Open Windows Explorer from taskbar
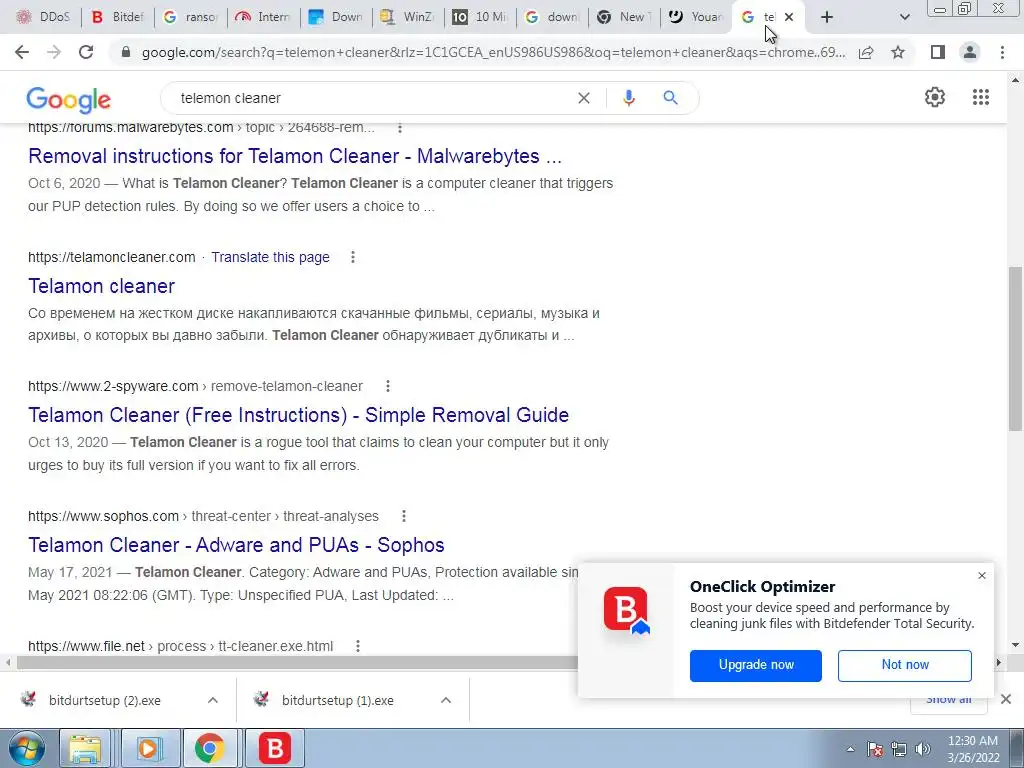This screenshot has width=1024, height=768. pos(85,748)
